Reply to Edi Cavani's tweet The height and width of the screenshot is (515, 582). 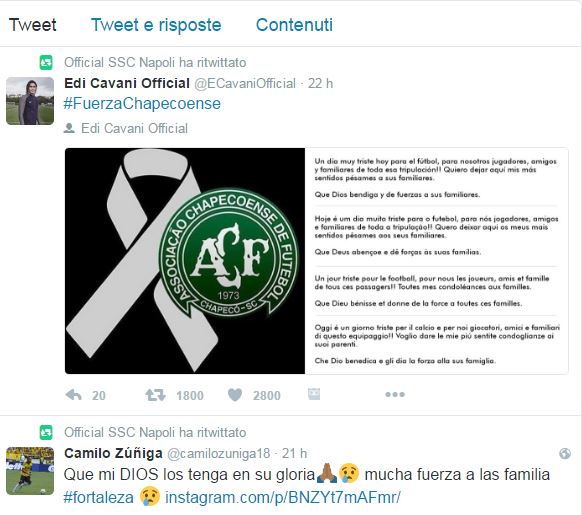click(73, 395)
